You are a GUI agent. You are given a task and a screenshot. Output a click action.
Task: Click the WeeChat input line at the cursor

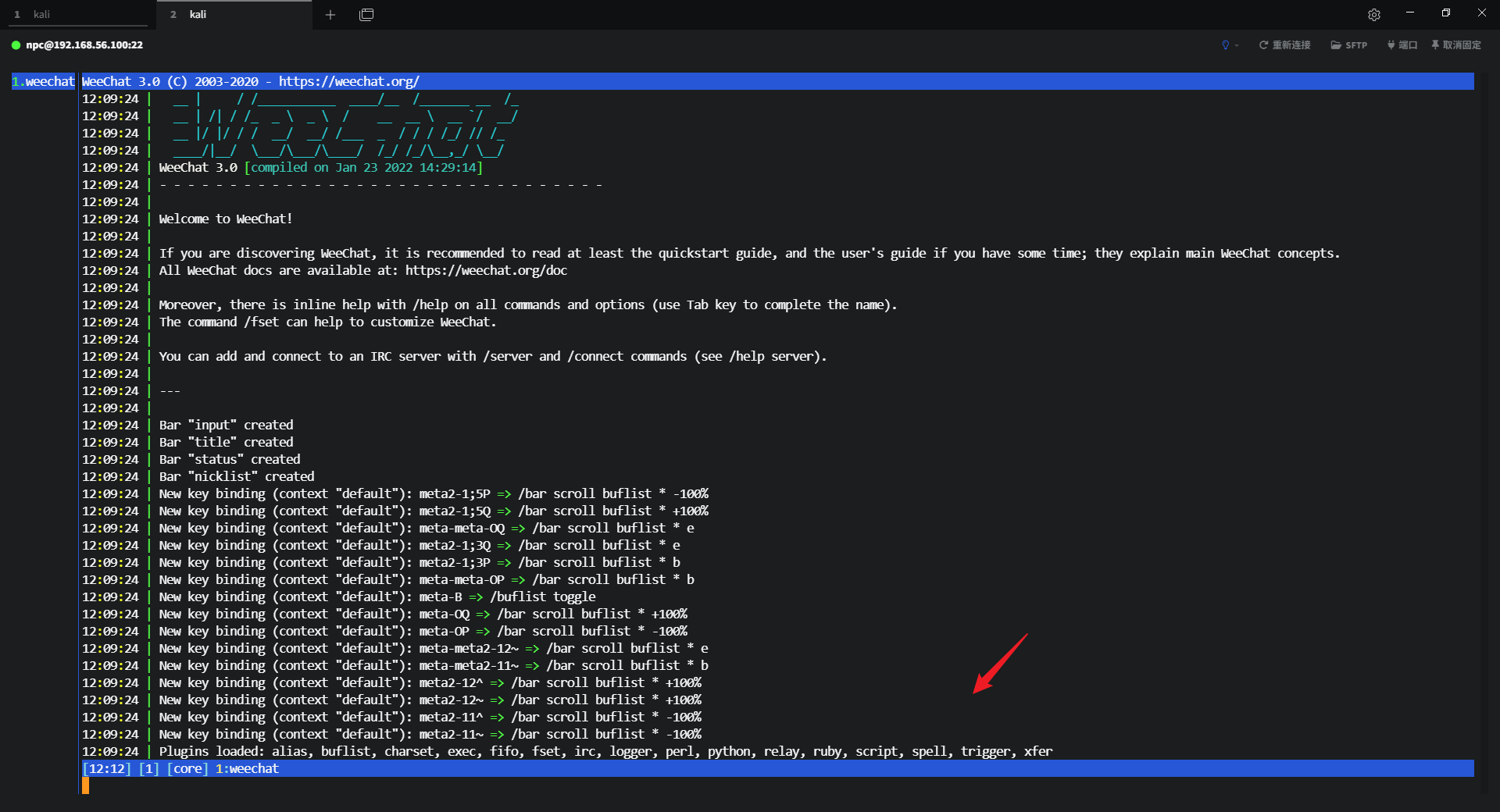pyautogui.click(x=86, y=786)
